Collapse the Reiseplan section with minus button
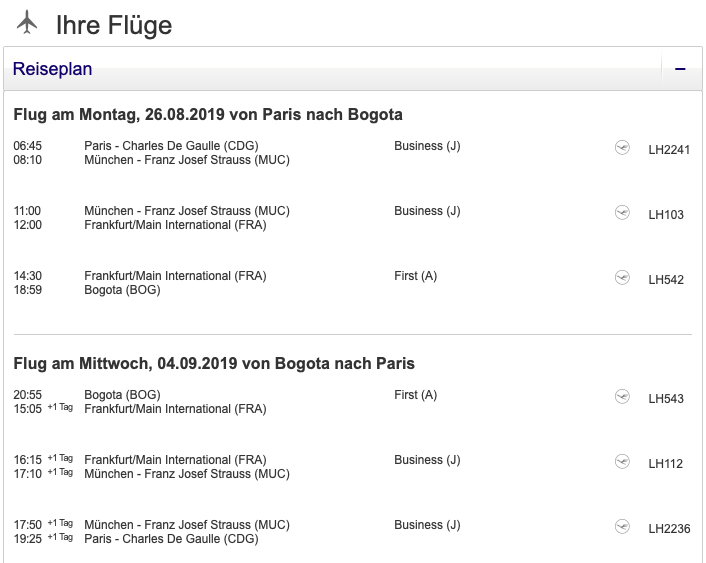Image resolution: width=706 pixels, height=563 pixels. 680,69
